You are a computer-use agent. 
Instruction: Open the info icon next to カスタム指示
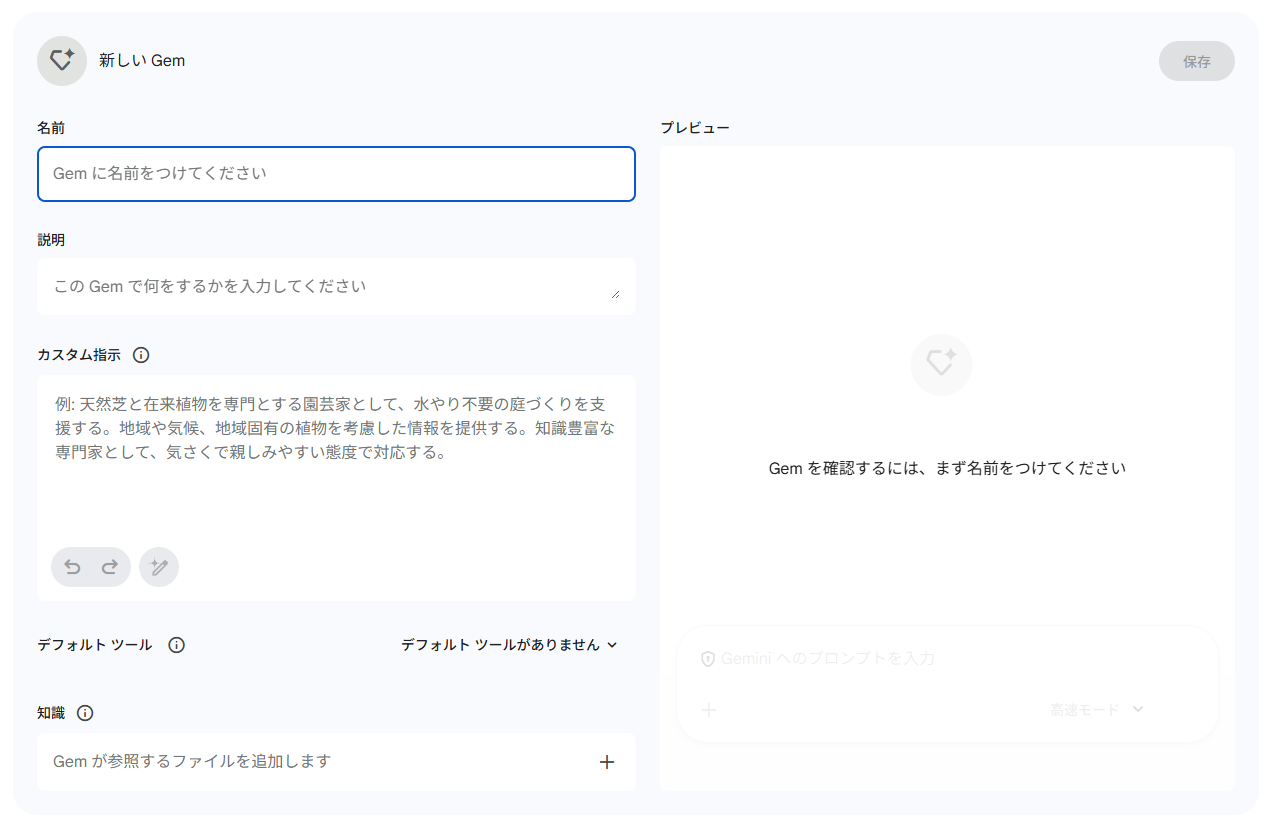point(141,355)
